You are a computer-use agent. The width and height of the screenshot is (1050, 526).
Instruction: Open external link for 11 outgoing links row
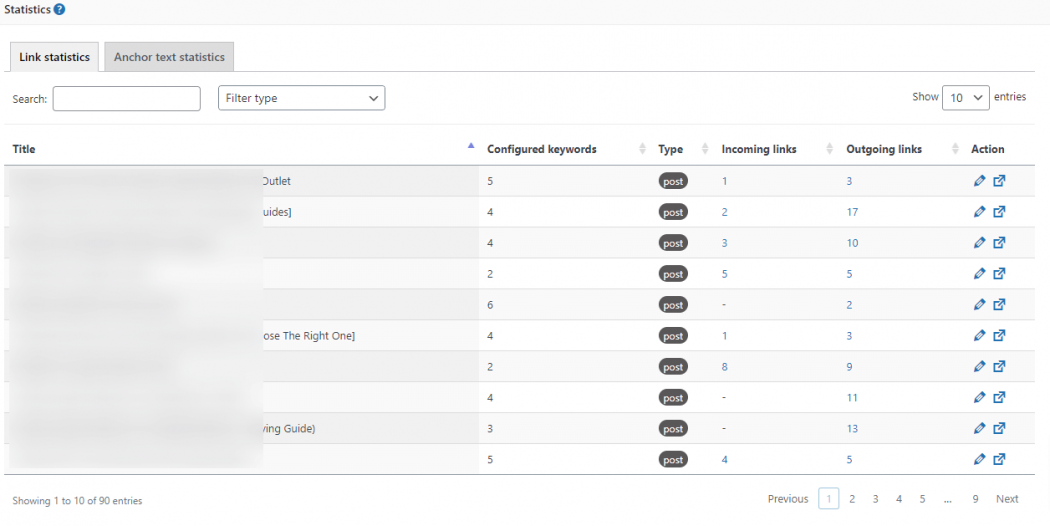click(999, 397)
